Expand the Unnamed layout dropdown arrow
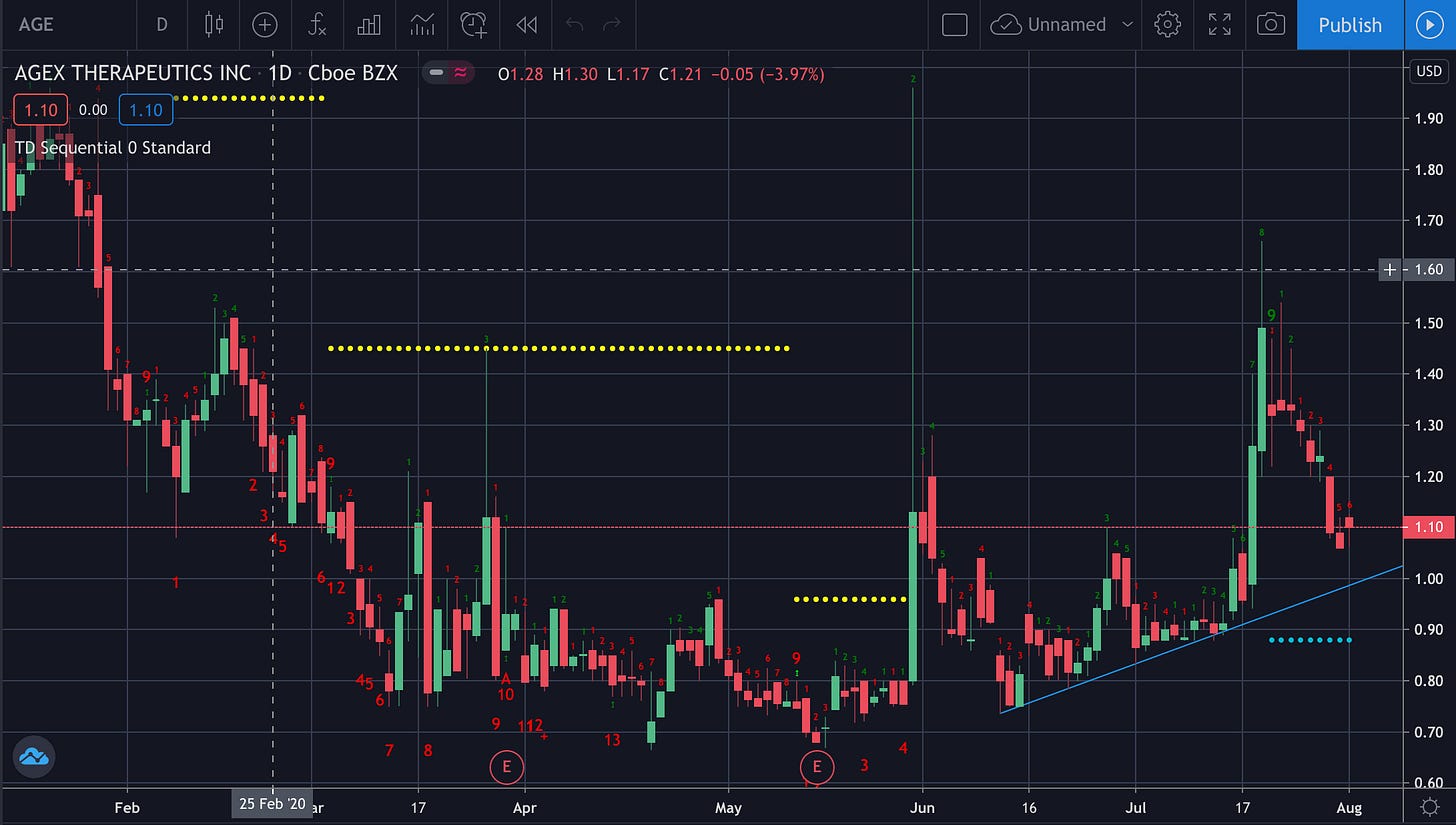This screenshot has height=825, width=1456. coord(1128,24)
